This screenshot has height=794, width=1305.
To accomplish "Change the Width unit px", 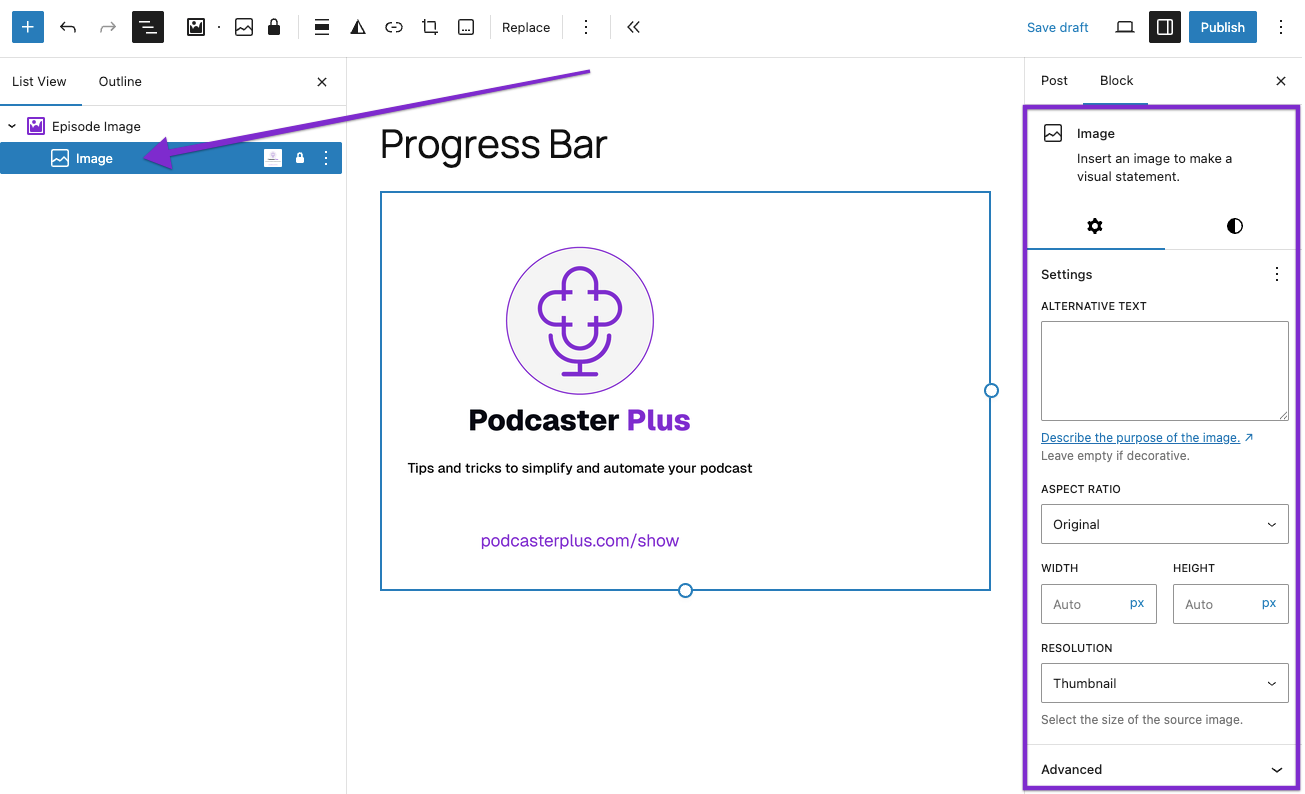I will tap(1137, 603).
